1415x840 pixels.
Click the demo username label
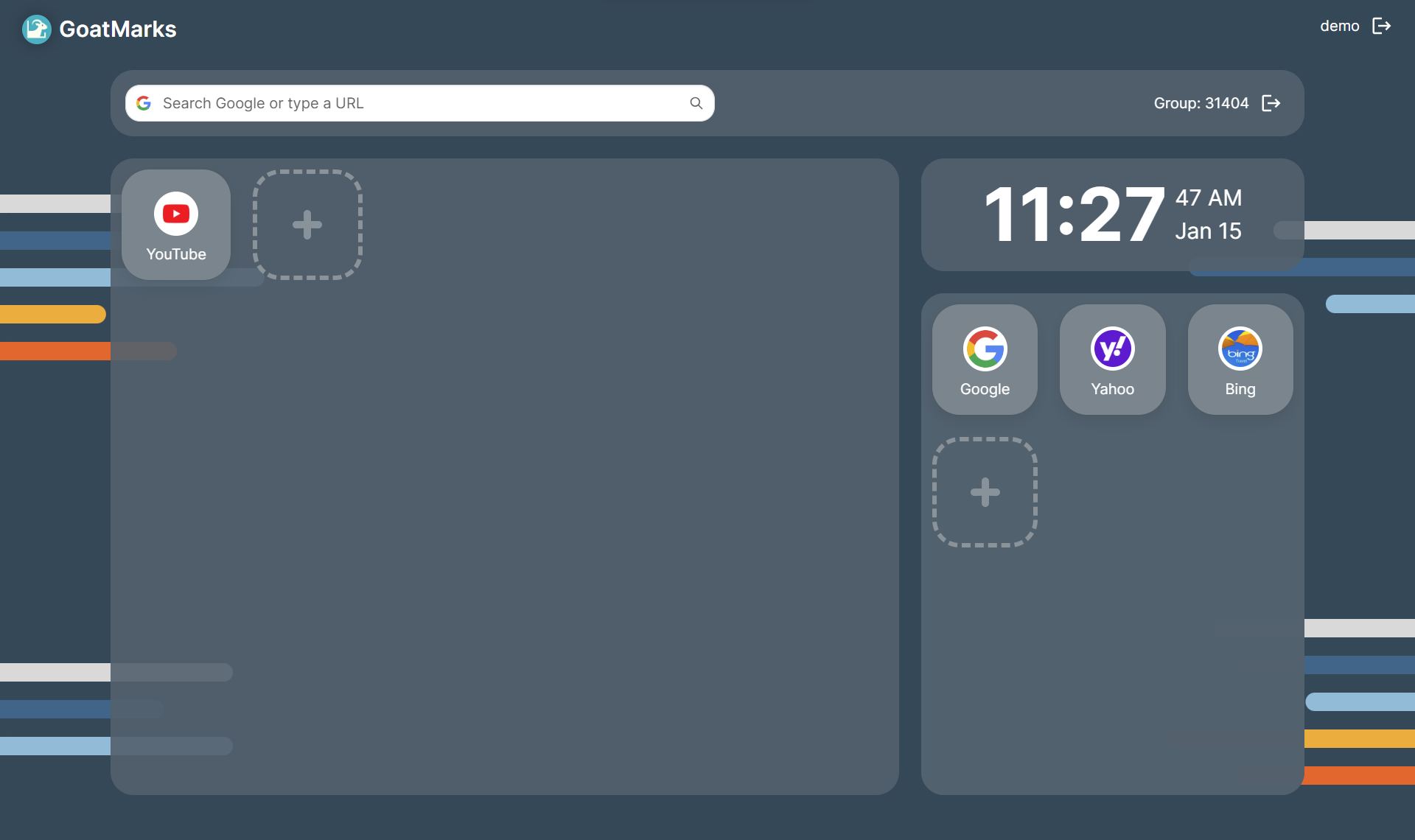[1339, 26]
